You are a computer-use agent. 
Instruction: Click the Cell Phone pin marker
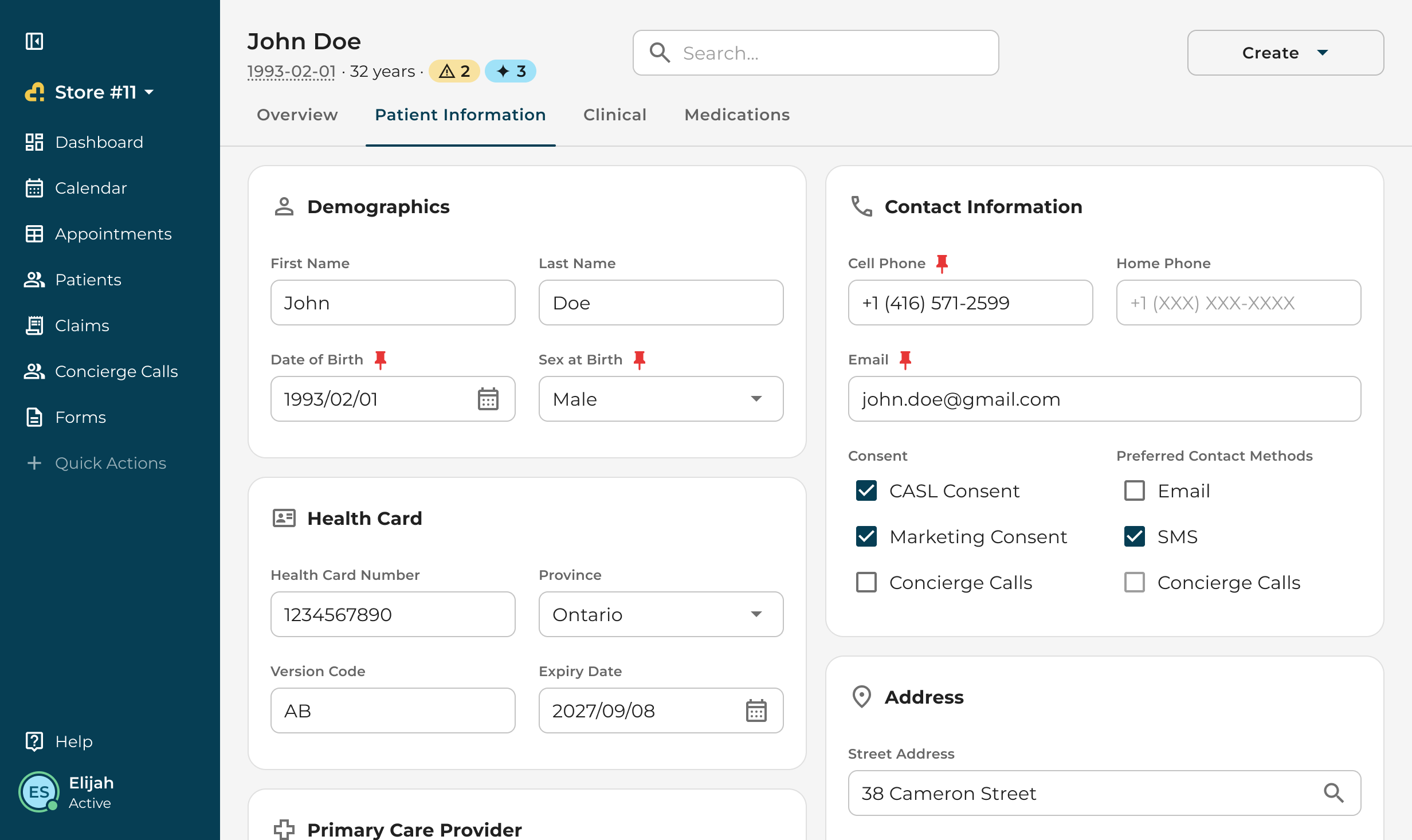click(942, 264)
